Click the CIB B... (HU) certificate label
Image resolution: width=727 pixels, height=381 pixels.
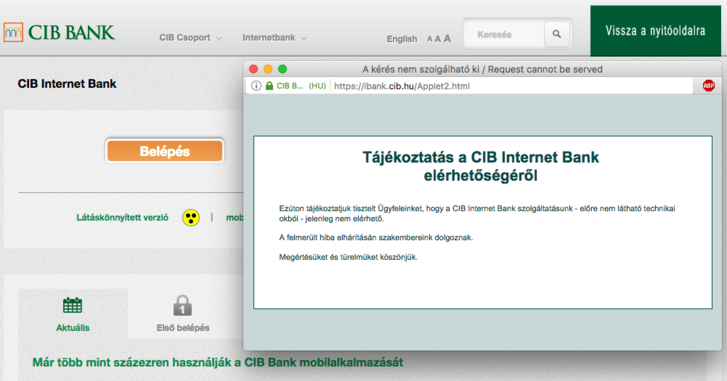tap(301, 86)
